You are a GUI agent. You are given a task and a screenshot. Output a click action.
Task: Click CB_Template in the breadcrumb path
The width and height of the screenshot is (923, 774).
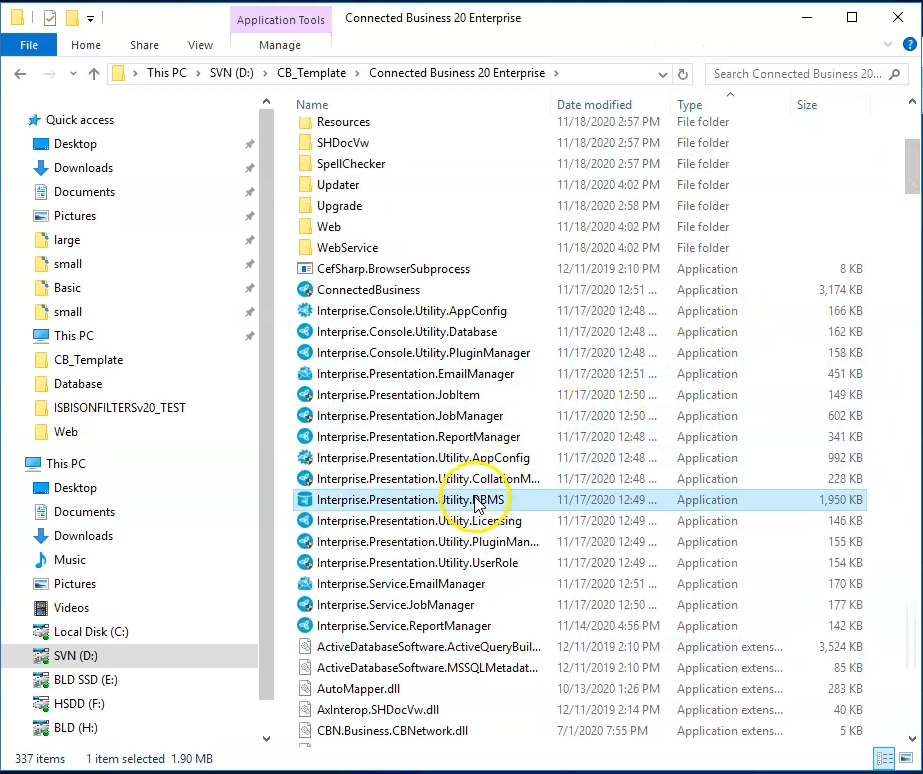pos(314,74)
